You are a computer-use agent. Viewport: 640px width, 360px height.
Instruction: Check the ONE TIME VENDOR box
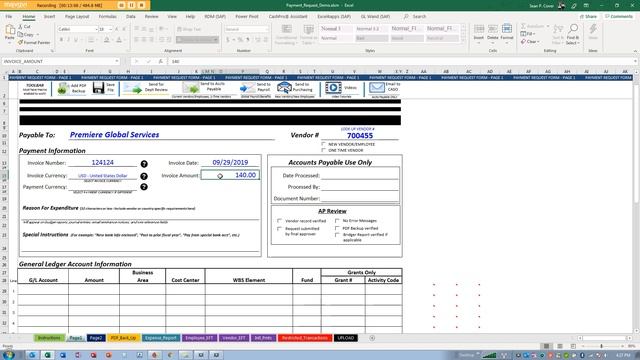tap(323, 150)
